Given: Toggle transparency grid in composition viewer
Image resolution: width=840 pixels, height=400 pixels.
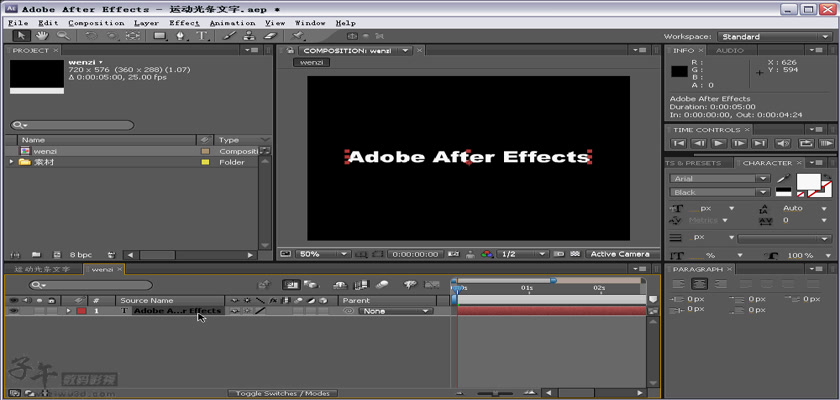Looking at the screenshot, I should point(575,254).
